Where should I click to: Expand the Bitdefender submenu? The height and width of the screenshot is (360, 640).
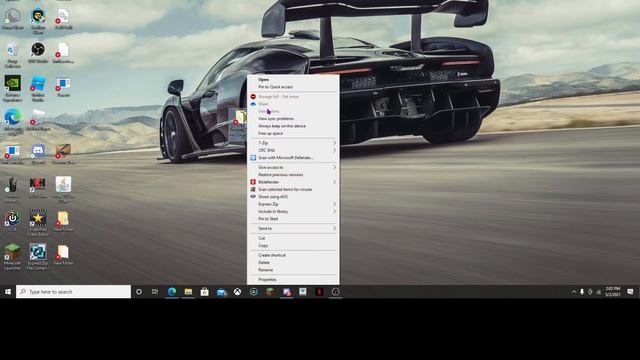coord(293,182)
